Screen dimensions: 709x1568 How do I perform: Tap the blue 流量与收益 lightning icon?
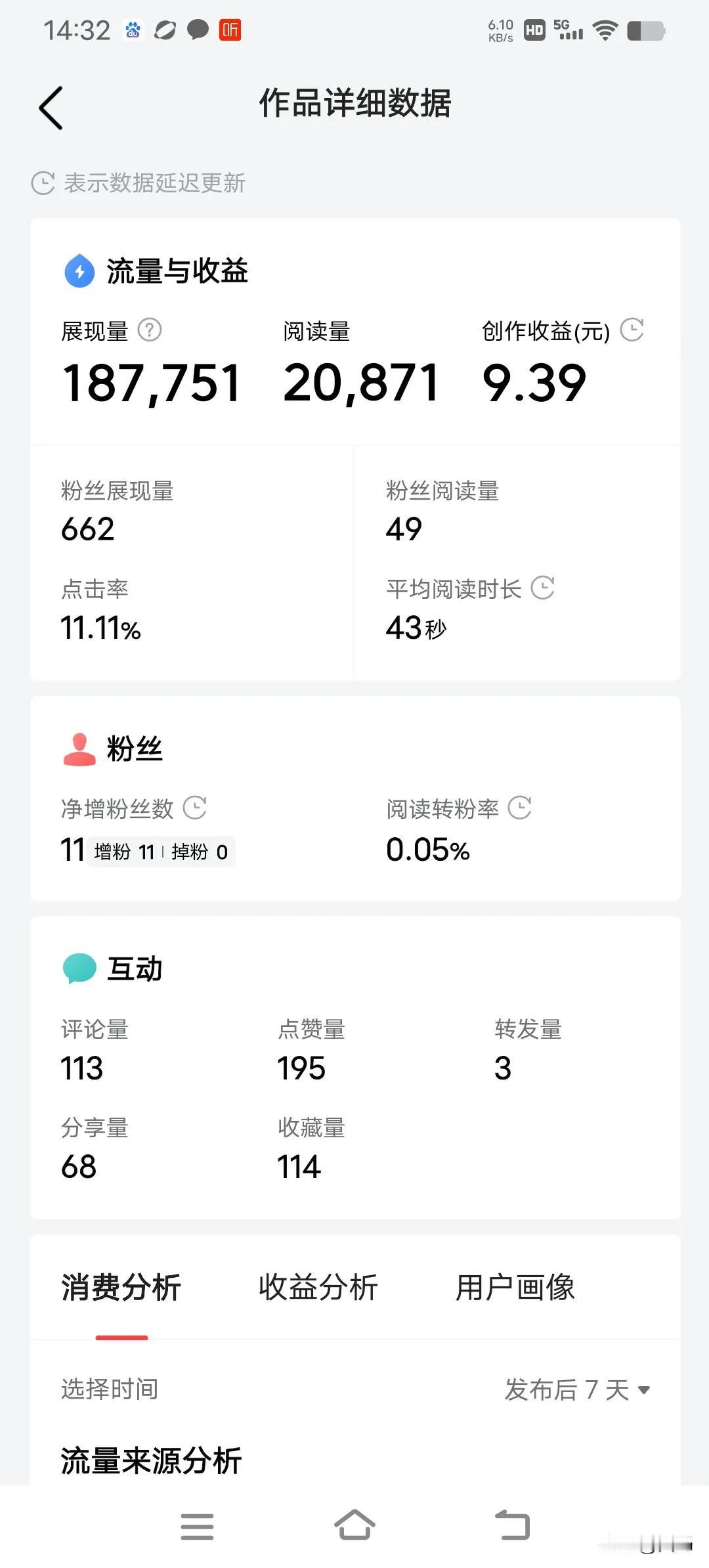point(79,271)
